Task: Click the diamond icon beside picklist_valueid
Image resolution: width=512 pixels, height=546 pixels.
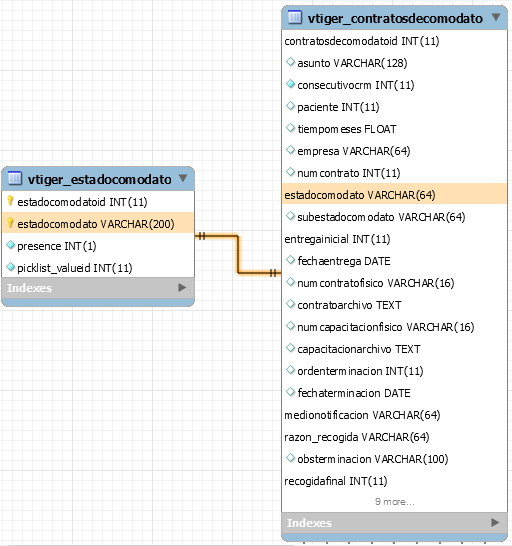Action: (x=11, y=267)
